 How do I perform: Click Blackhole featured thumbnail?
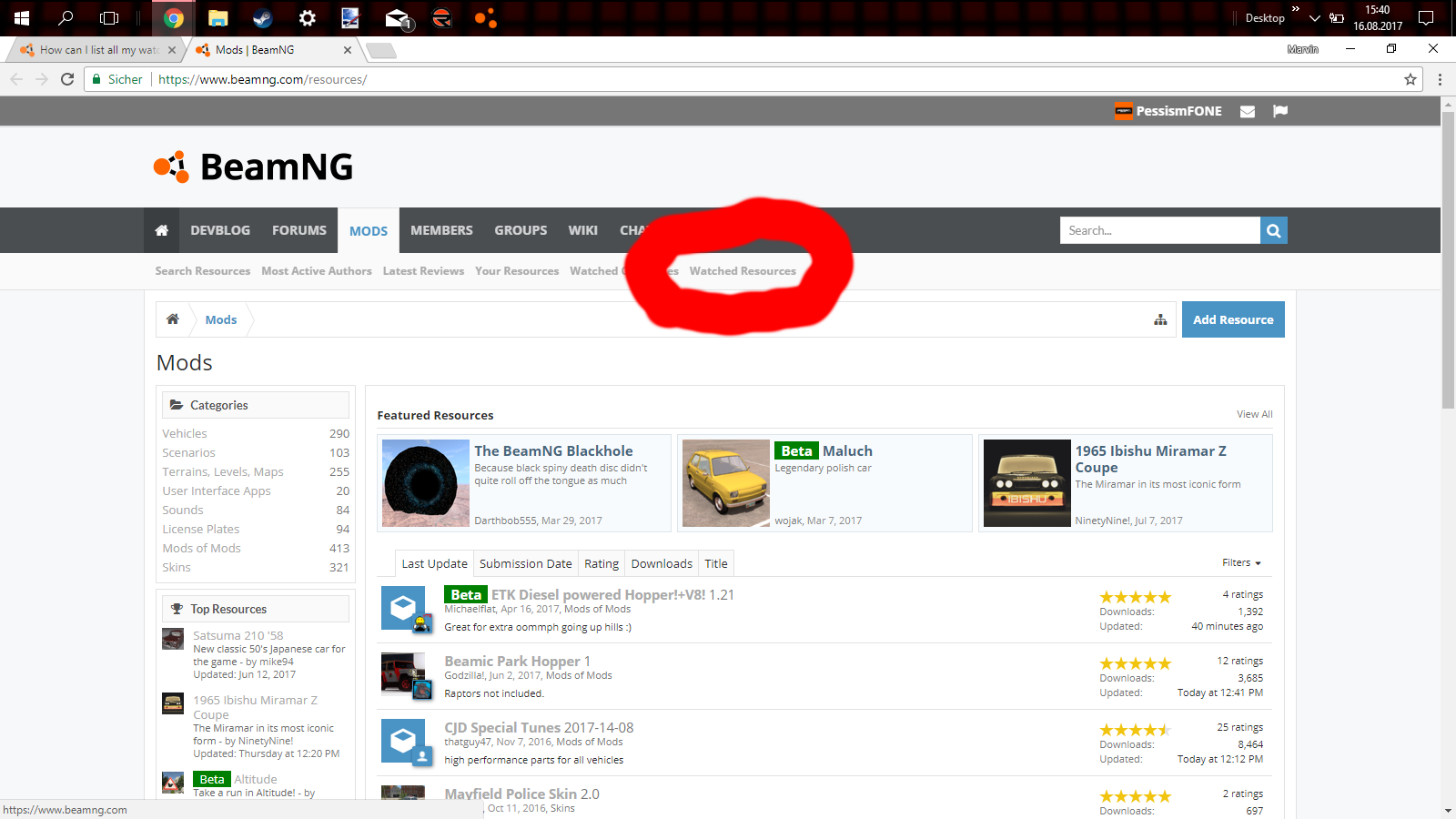tap(426, 483)
